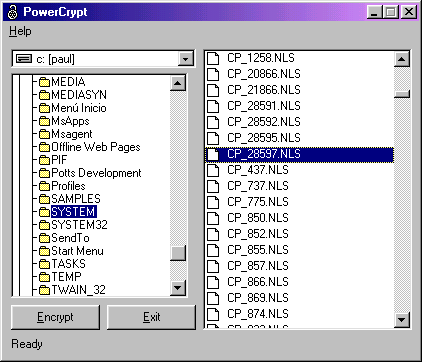This screenshot has height=362, width=422.
Task: Select file CP_869.NLS
Action: tap(258, 298)
